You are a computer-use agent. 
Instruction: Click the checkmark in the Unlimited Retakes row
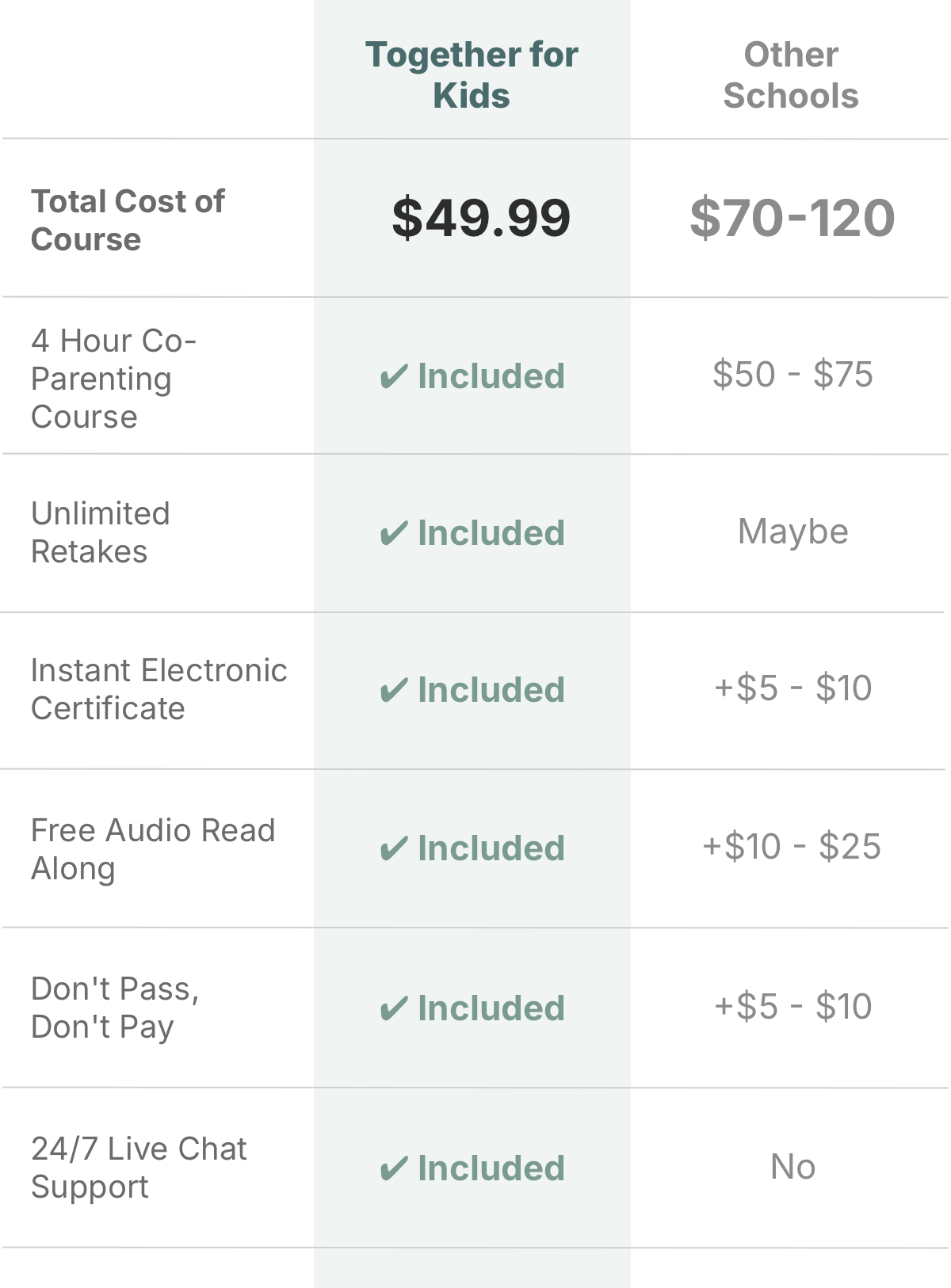[394, 534]
